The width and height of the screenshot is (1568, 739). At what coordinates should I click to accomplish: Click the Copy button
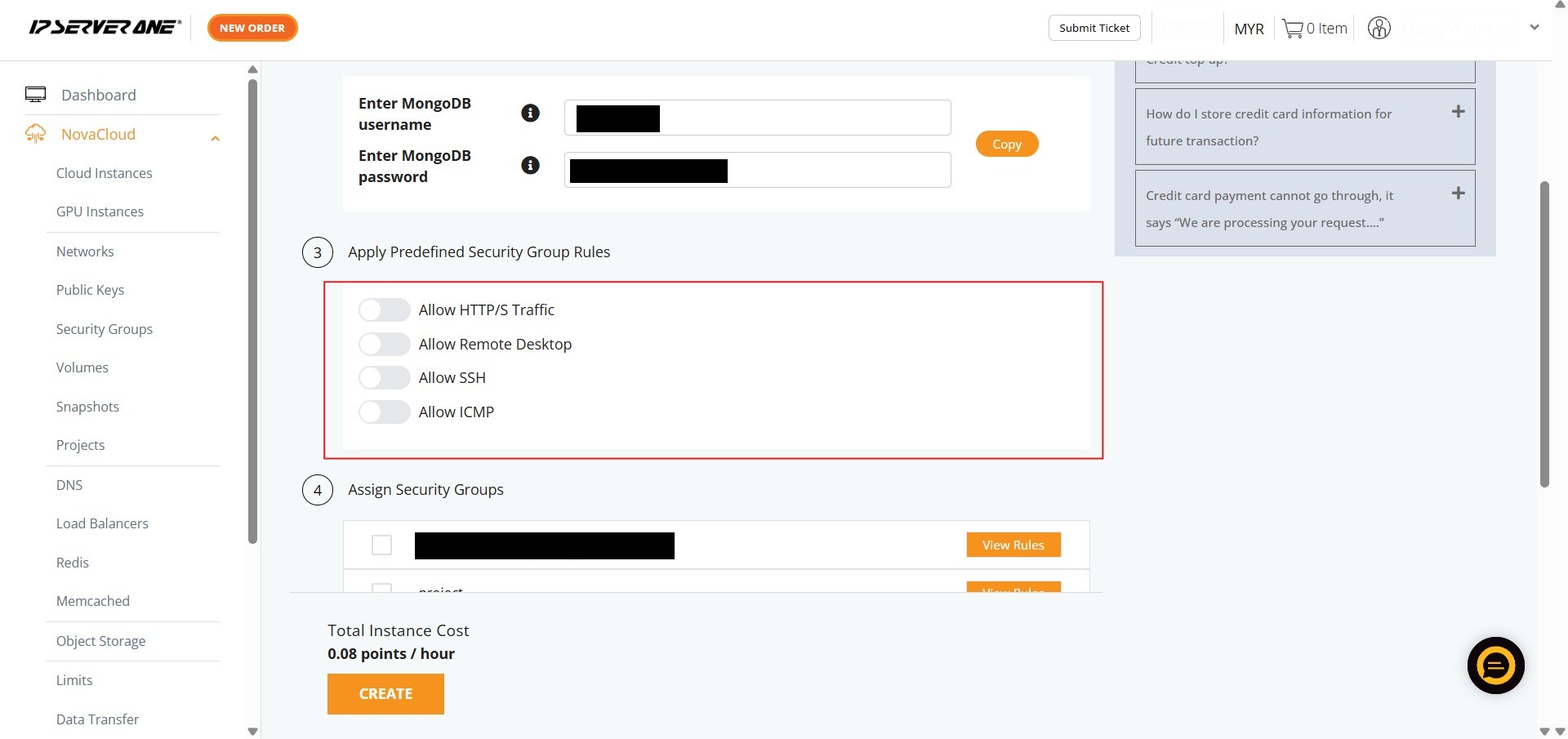pos(1006,144)
